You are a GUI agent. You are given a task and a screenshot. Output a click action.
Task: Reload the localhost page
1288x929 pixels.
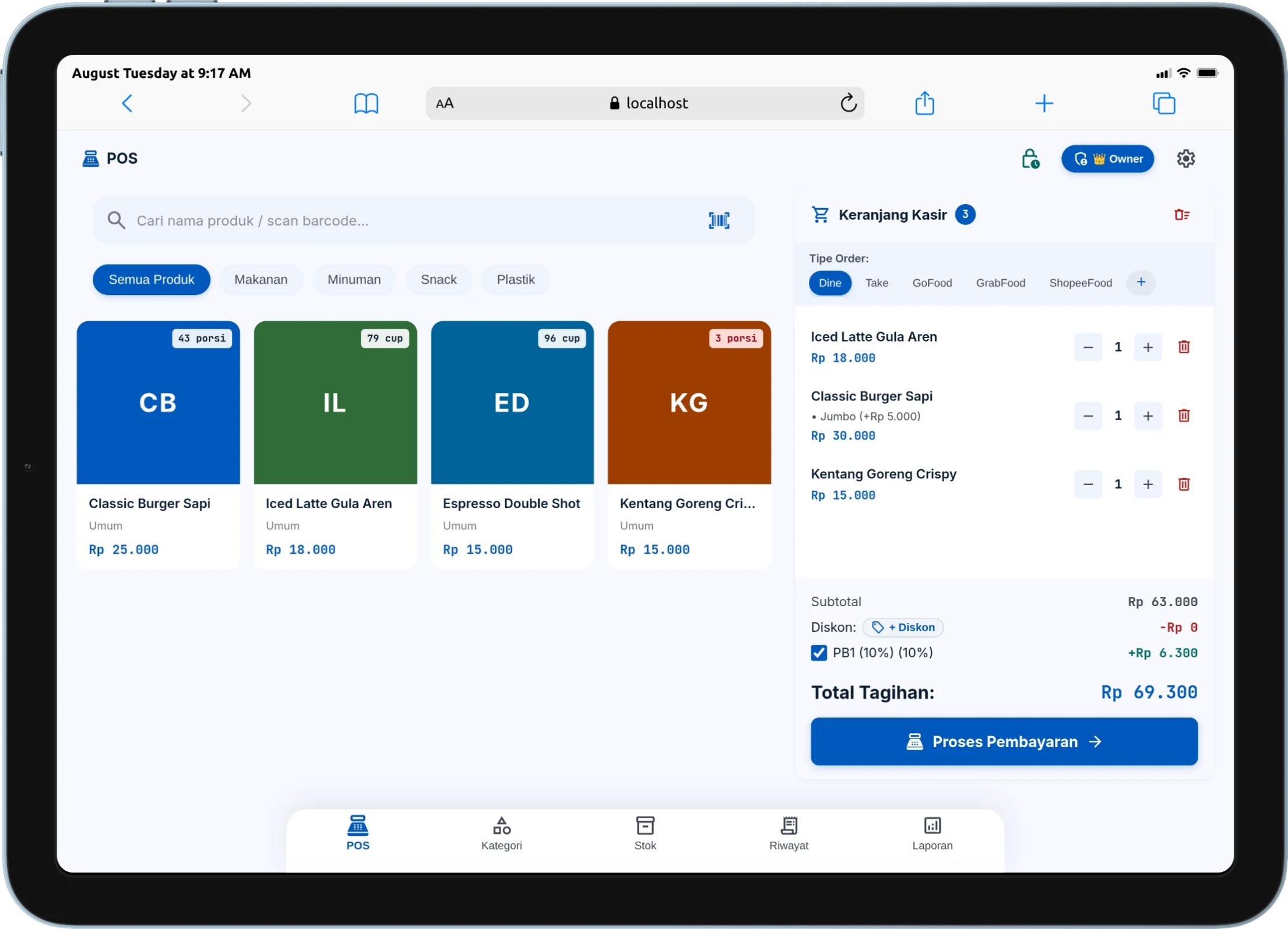coord(848,103)
